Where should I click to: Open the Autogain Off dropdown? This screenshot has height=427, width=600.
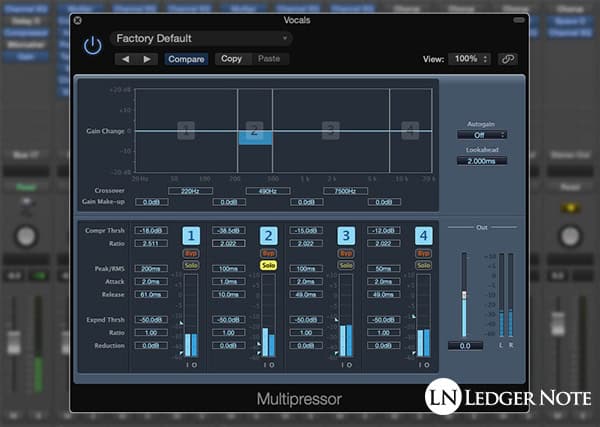click(x=481, y=134)
